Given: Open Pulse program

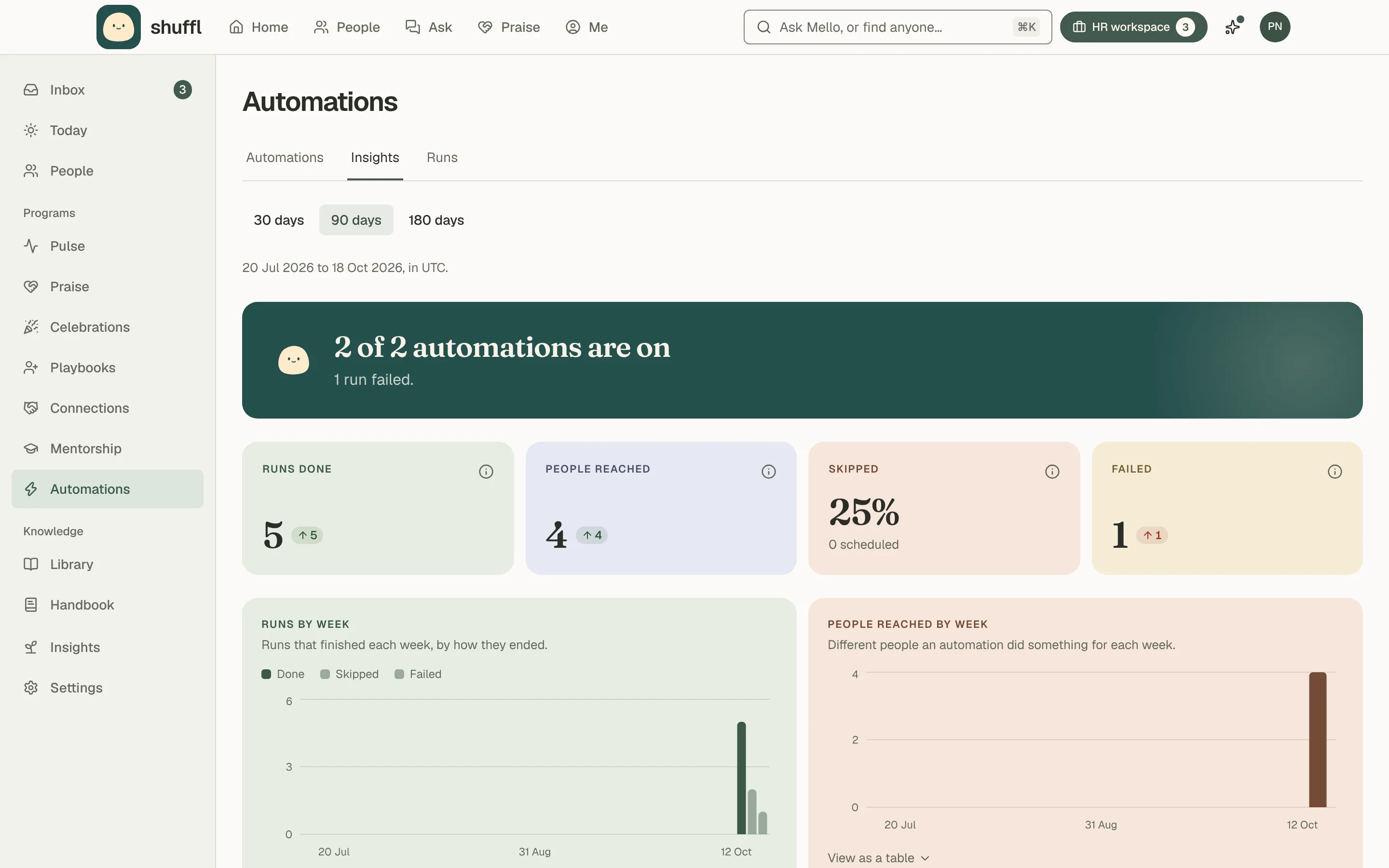Looking at the screenshot, I should coord(108,246).
